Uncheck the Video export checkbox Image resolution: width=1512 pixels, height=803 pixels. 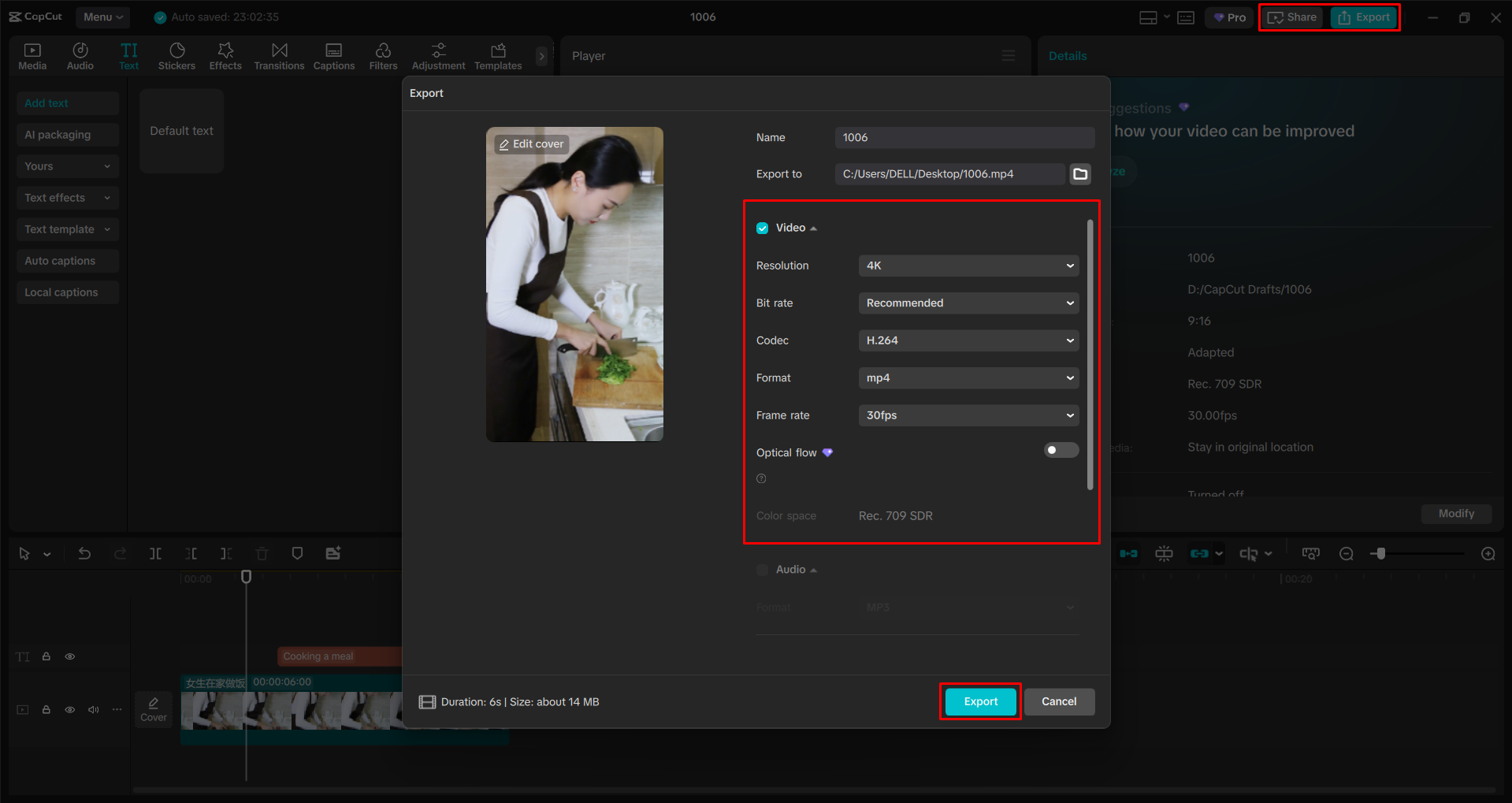coord(762,227)
